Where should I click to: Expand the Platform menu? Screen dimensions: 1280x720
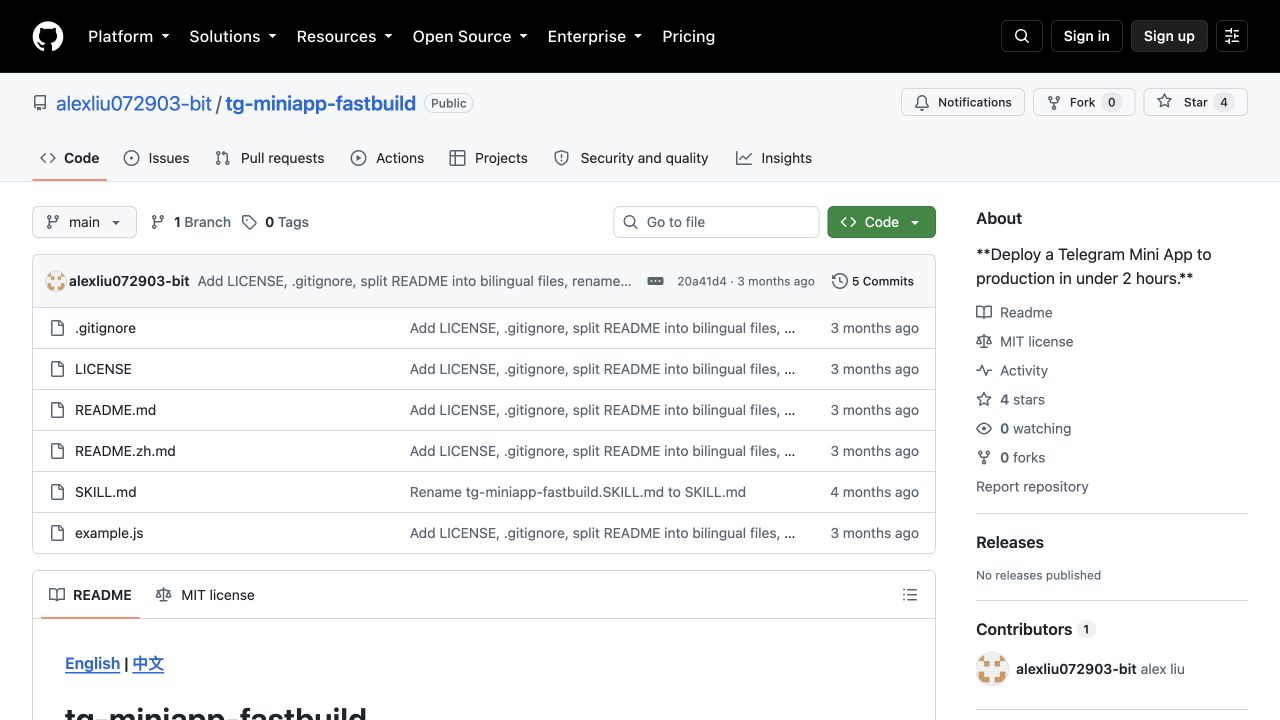[128, 36]
